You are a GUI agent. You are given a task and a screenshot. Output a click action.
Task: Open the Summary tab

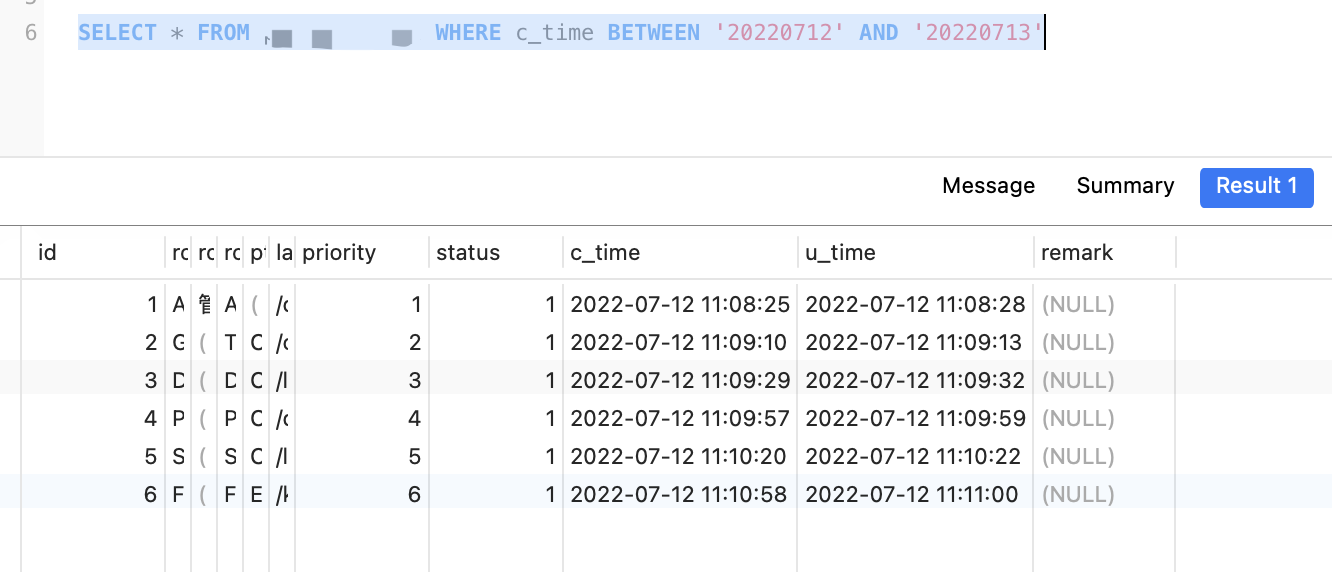click(x=1125, y=186)
